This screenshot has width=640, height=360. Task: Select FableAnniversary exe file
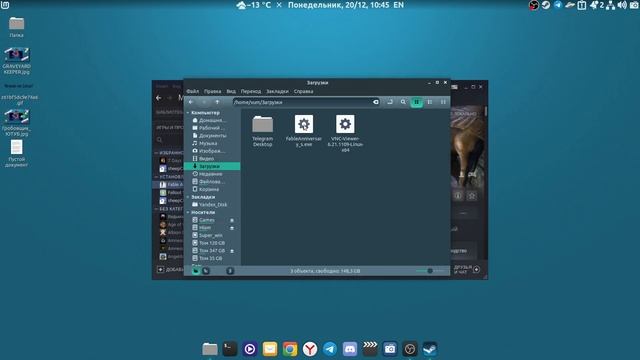[x=304, y=131]
